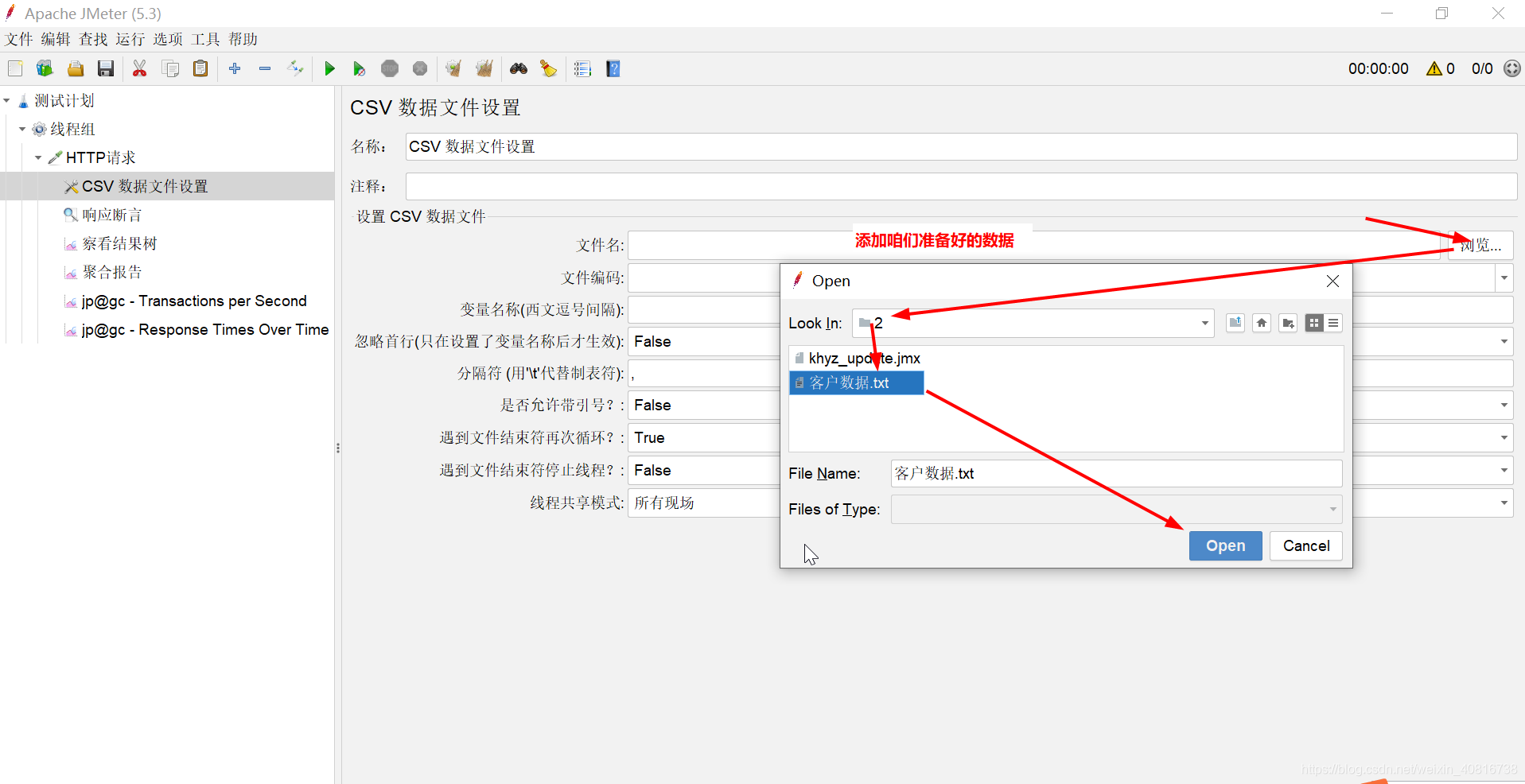Open the 文件 menu
Image resolution: width=1525 pixels, height=784 pixels.
[x=19, y=39]
